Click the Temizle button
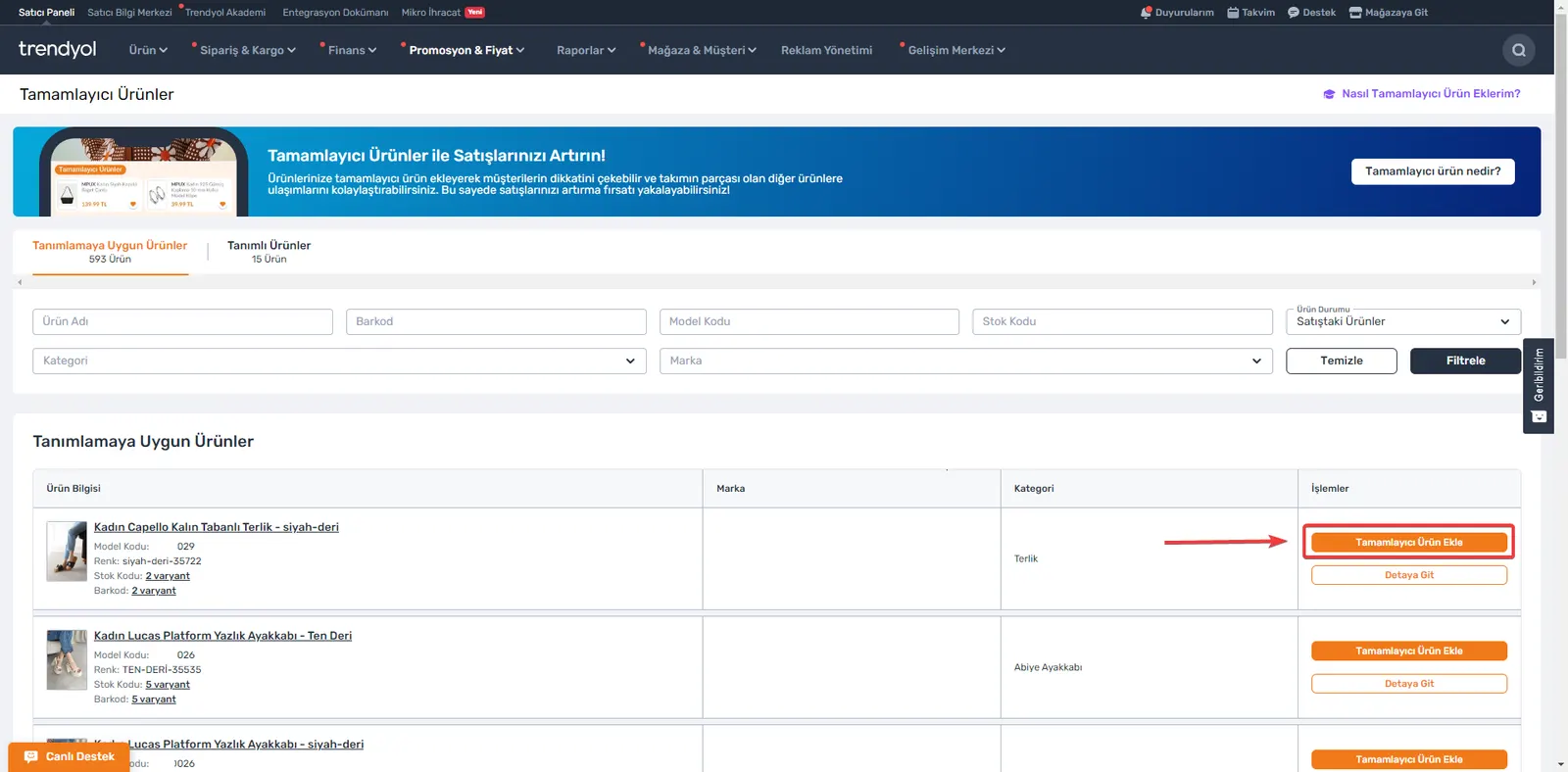1568x772 pixels. point(1342,361)
